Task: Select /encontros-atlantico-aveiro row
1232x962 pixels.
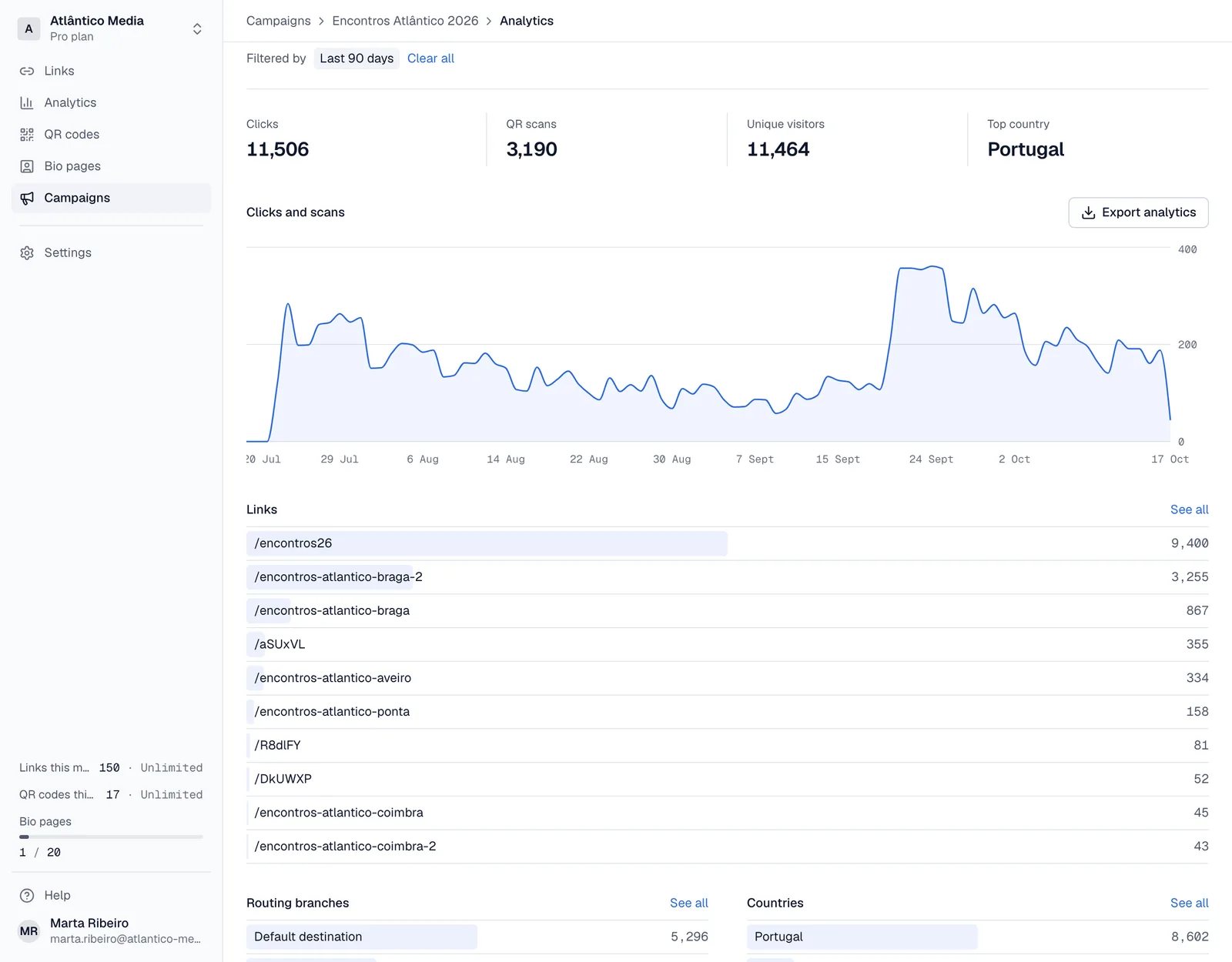Action: 728,678
